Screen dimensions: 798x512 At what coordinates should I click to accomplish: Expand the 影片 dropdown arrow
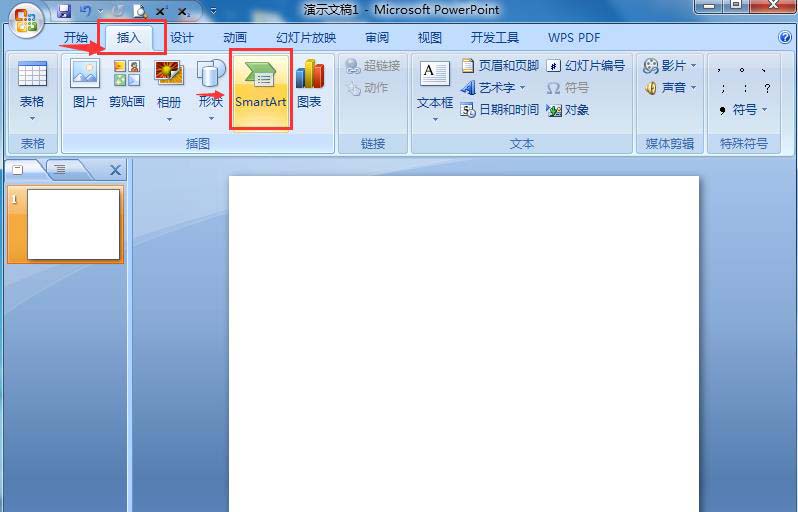click(x=693, y=66)
